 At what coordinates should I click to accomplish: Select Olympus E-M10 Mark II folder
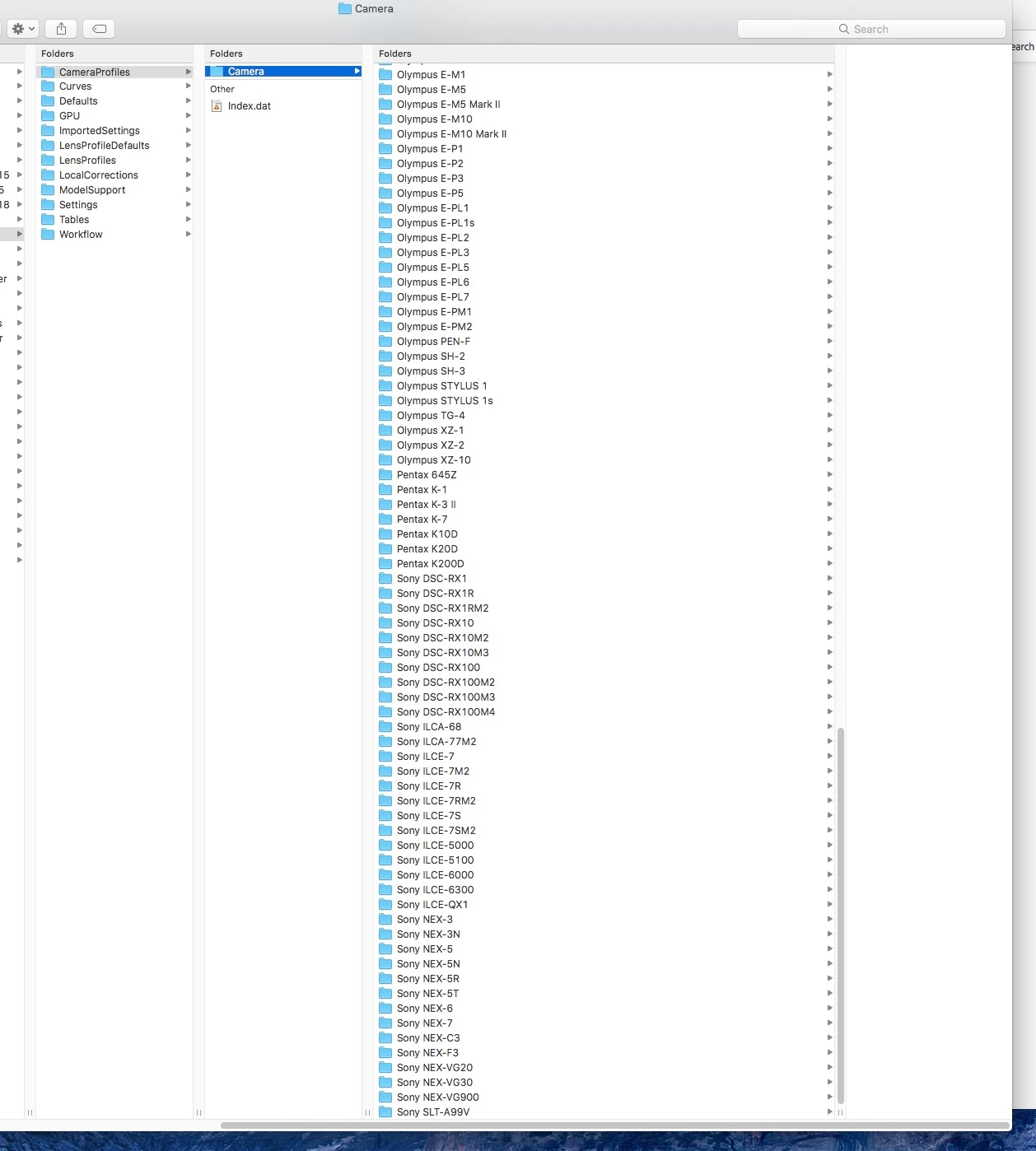click(605, 134)
